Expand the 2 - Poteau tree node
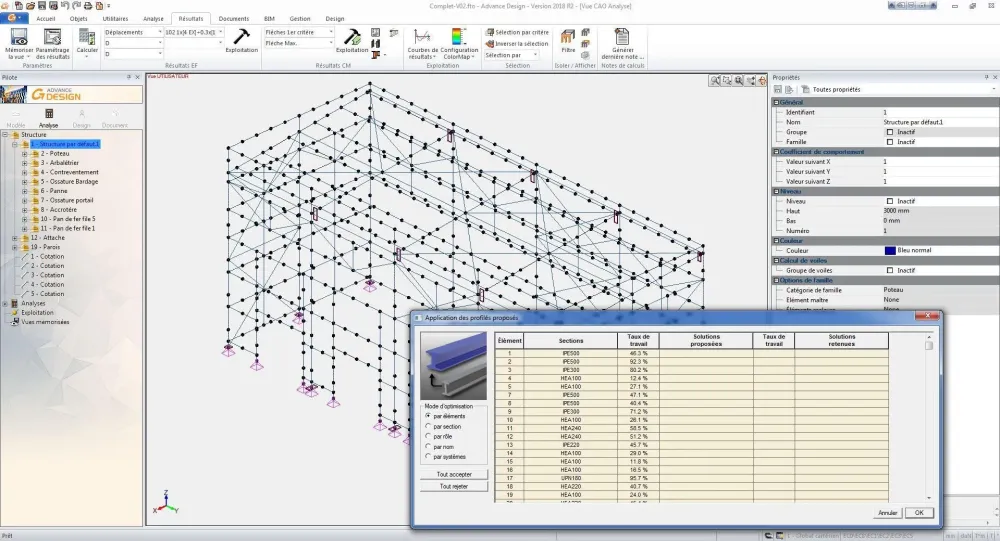Image resolution: width=1000 pixels, height=541 pixels. click(x=25, y=154)
